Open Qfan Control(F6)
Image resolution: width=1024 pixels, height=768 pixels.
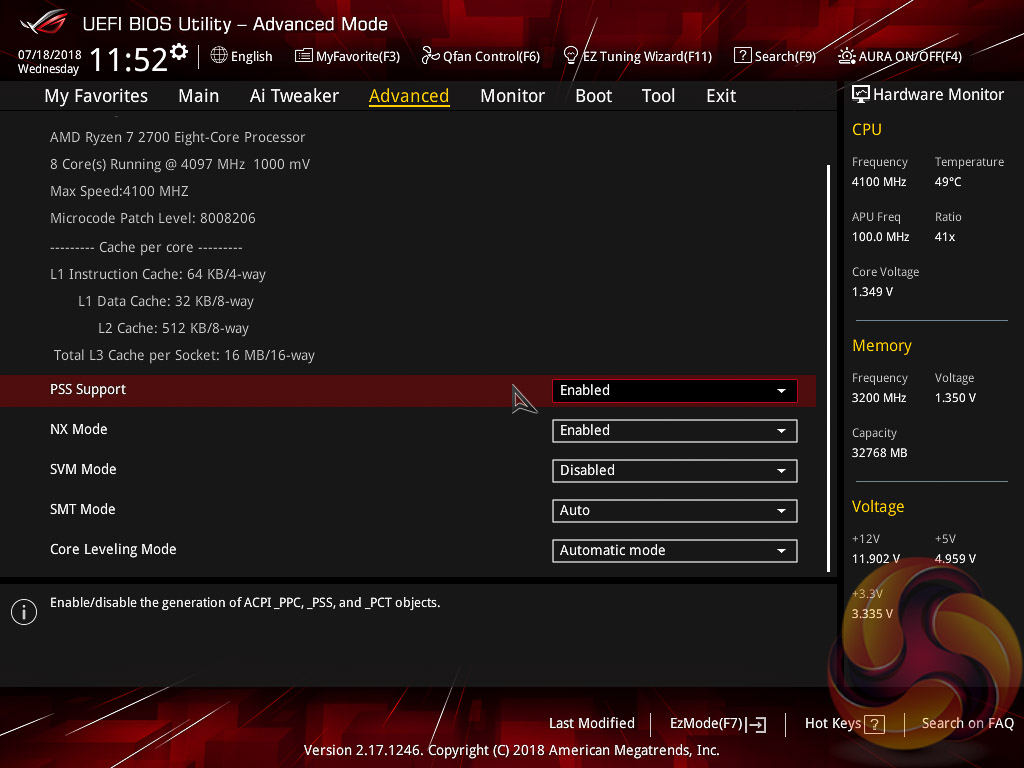click(x=491, y=56)
